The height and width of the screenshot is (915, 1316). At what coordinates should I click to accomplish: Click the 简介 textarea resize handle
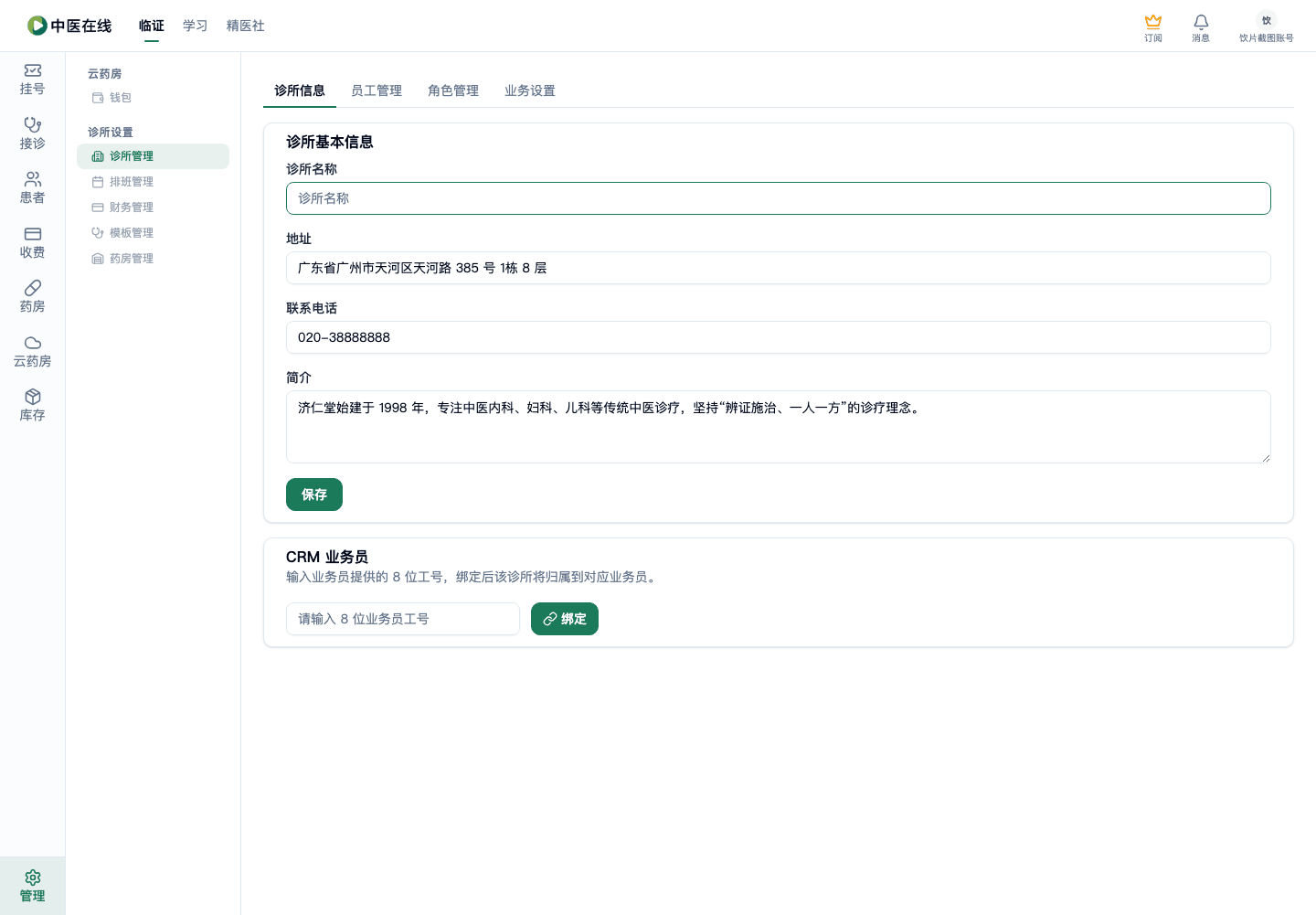(x=1266, y=458)
